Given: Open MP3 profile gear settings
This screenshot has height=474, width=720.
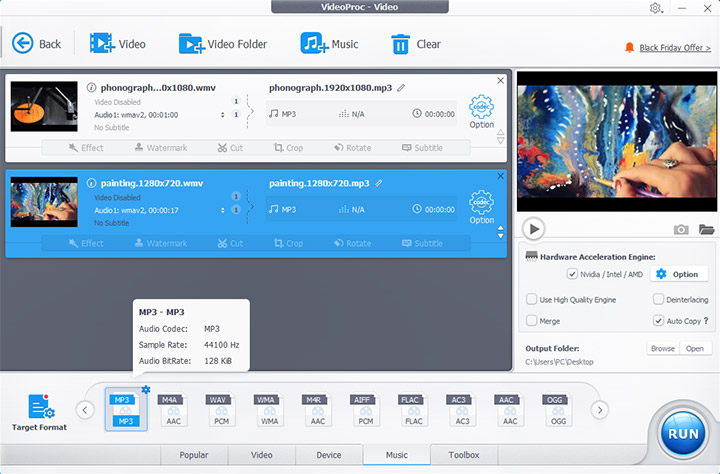Looking at the screenshot, I should [146, 389].
